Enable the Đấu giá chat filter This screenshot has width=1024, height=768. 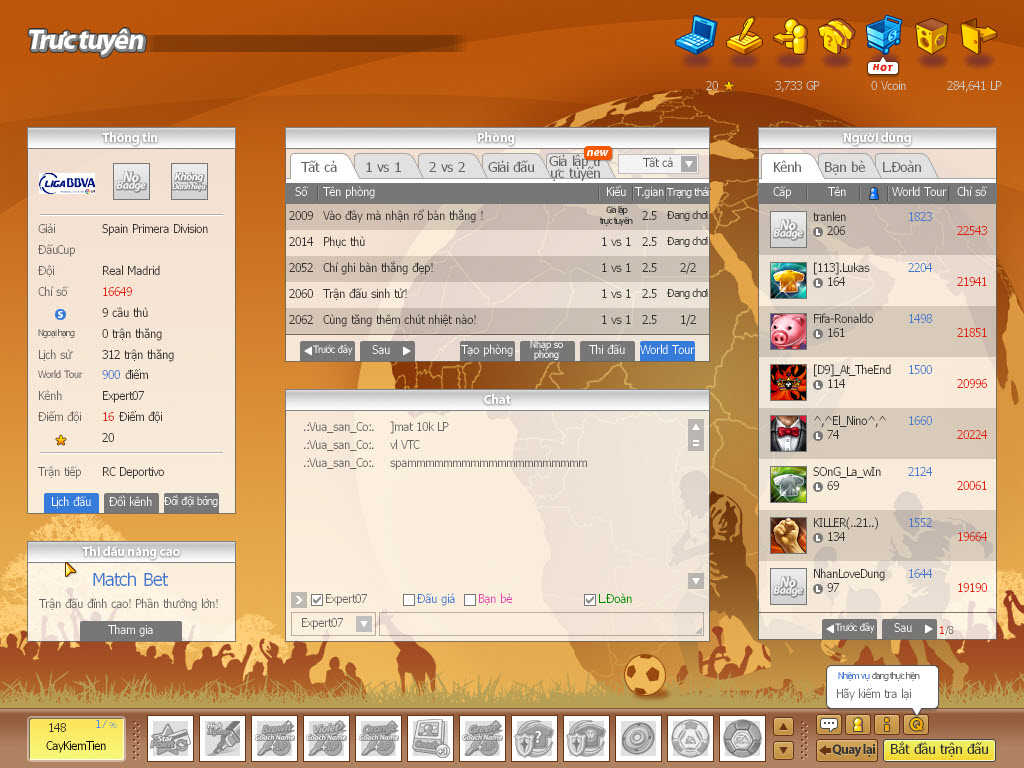(x=407, y=599)
